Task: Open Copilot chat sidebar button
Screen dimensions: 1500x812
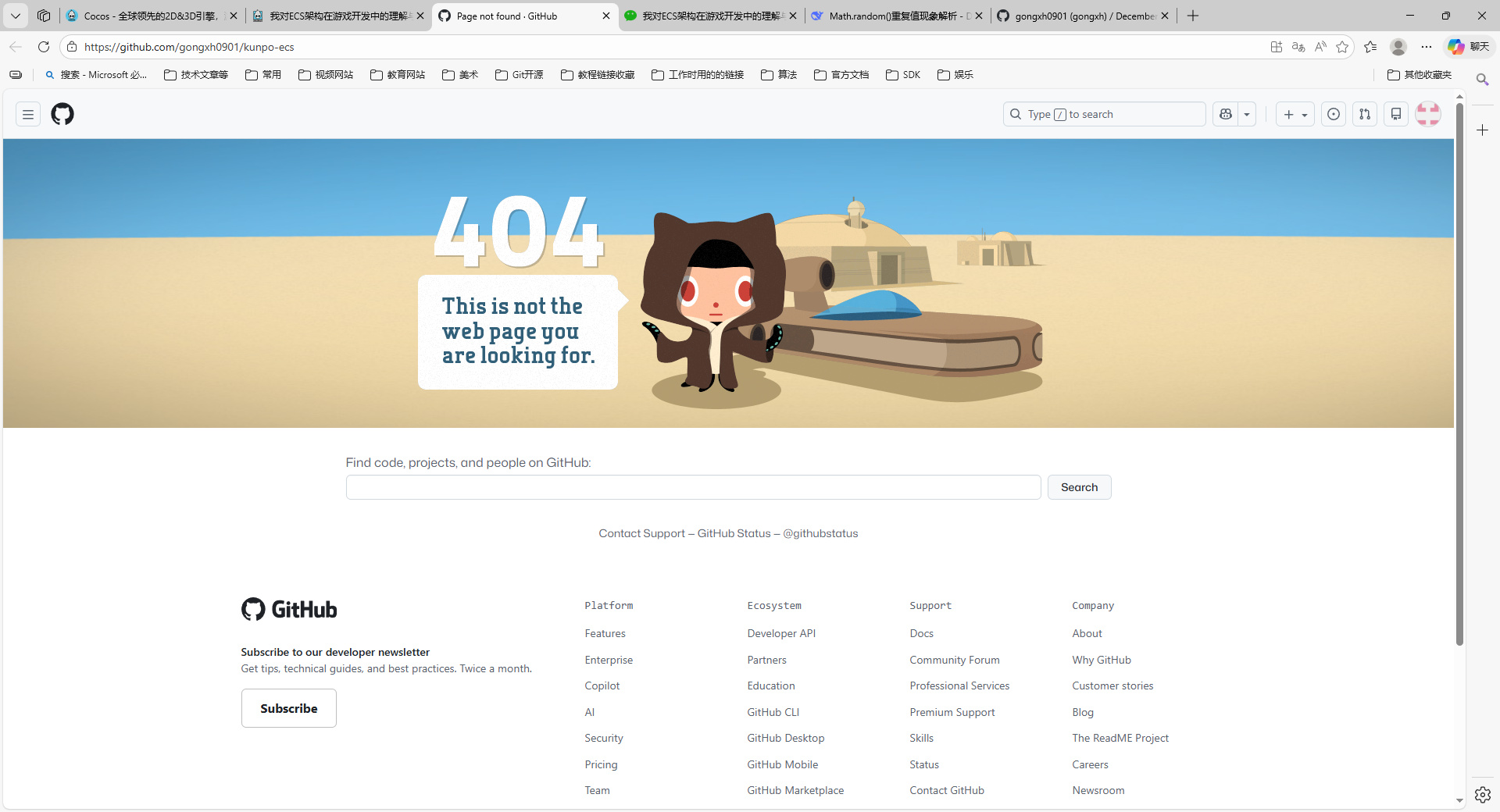Action: (x=1469, y=47)
